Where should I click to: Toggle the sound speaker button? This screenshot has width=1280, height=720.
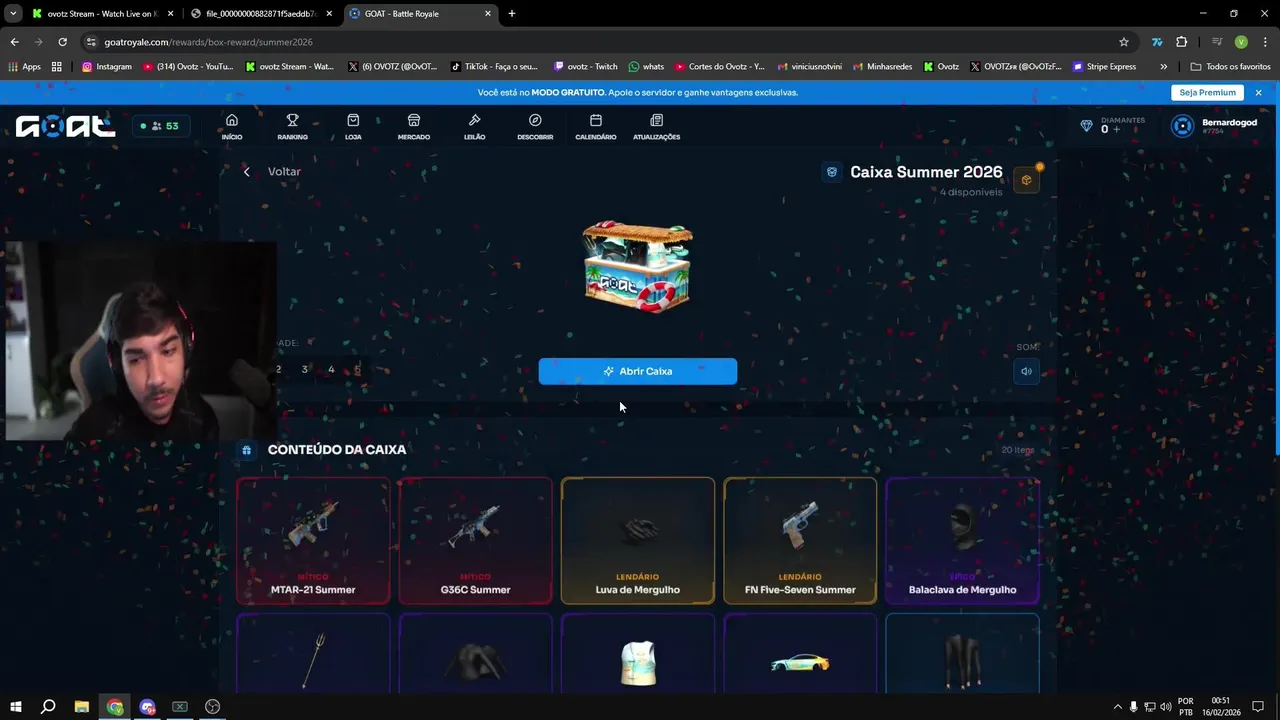[x=1026, y=371]
